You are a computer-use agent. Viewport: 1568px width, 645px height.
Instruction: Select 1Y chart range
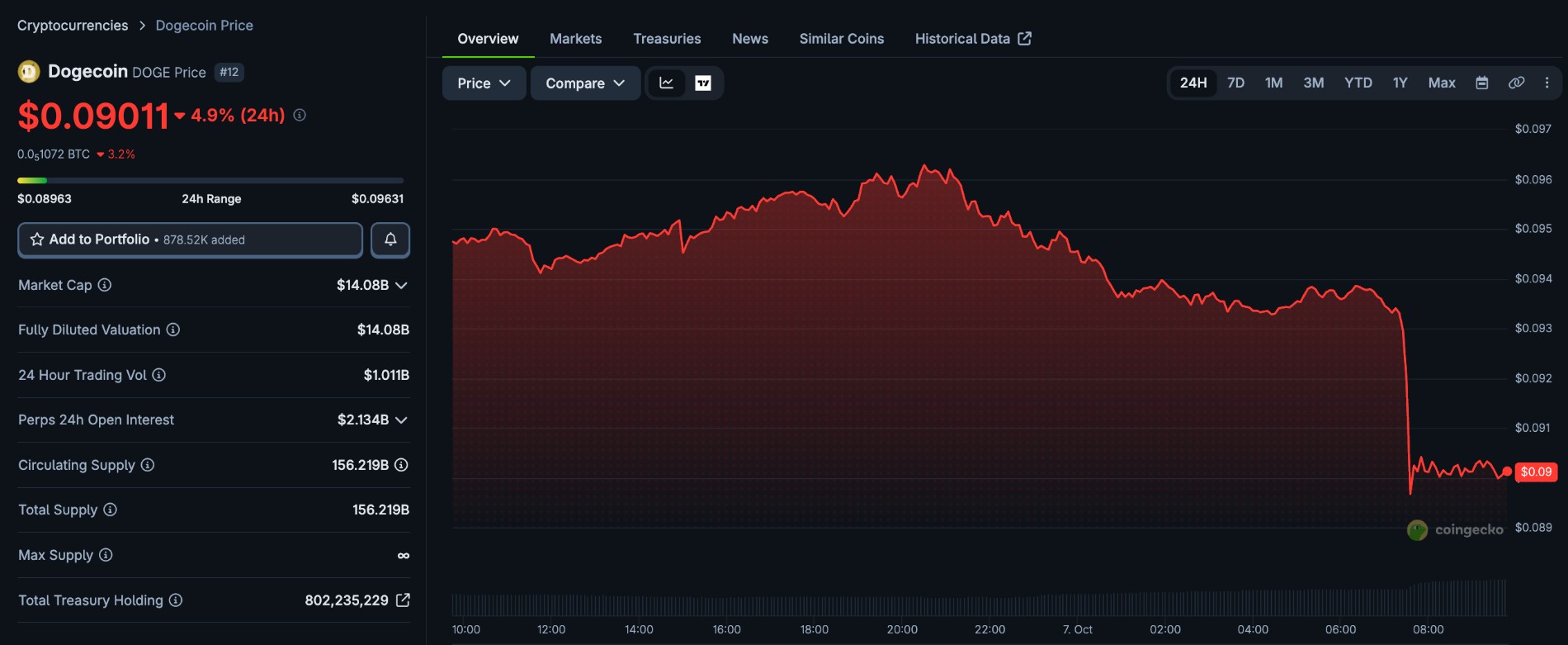1400,83
